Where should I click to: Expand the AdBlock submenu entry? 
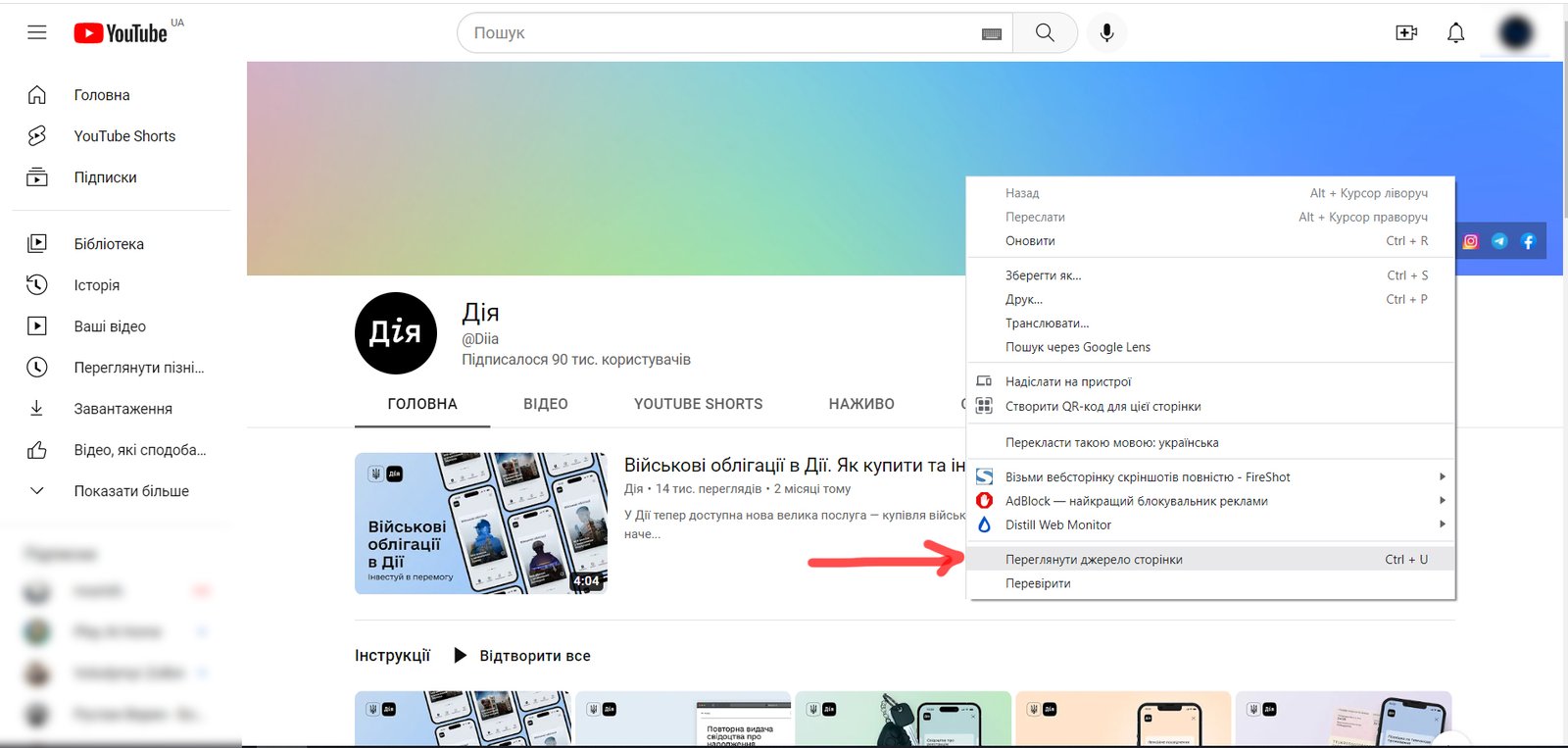(x=1137, y=501)
